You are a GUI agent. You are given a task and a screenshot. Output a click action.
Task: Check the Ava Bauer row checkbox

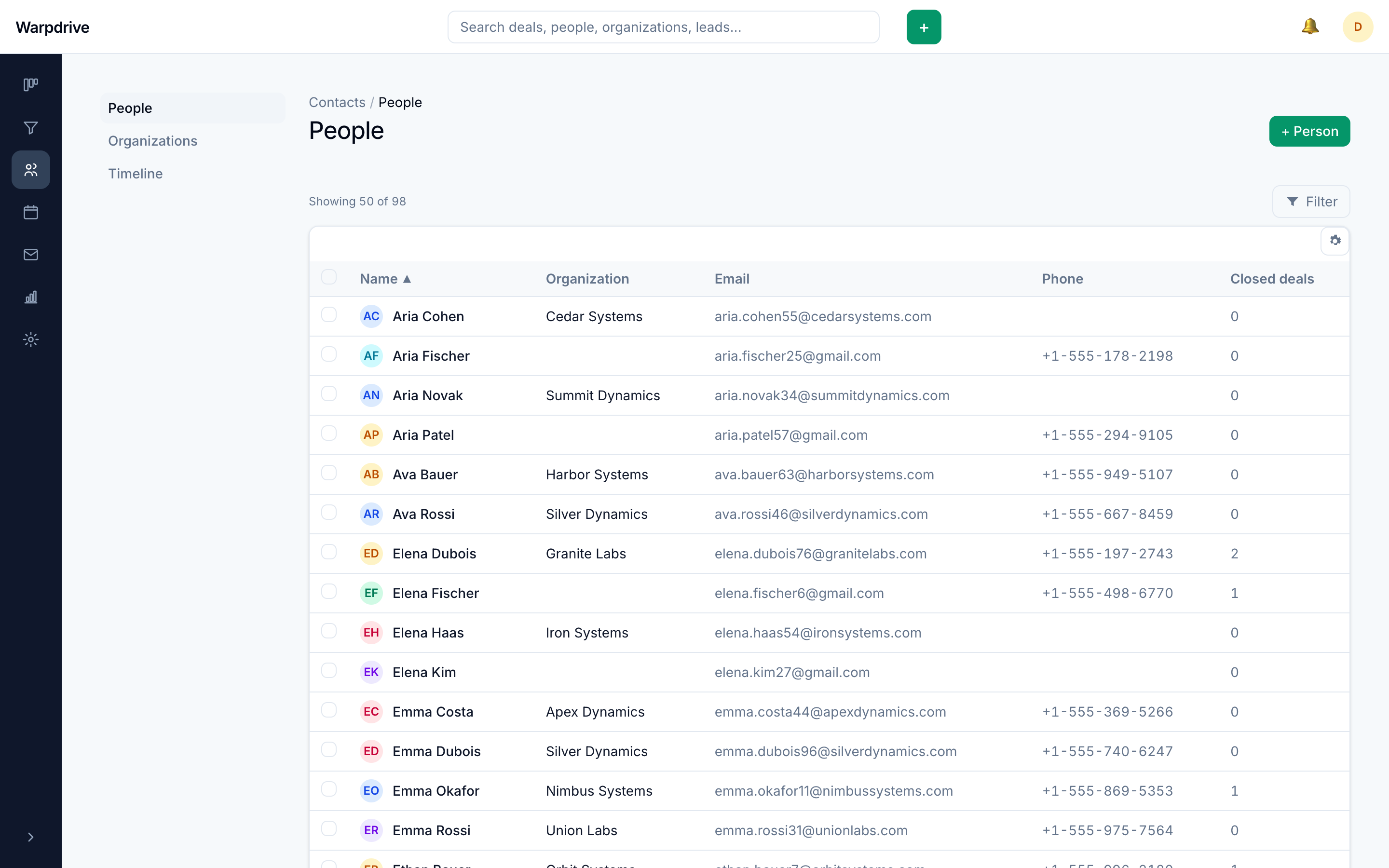tap(329, 473)
